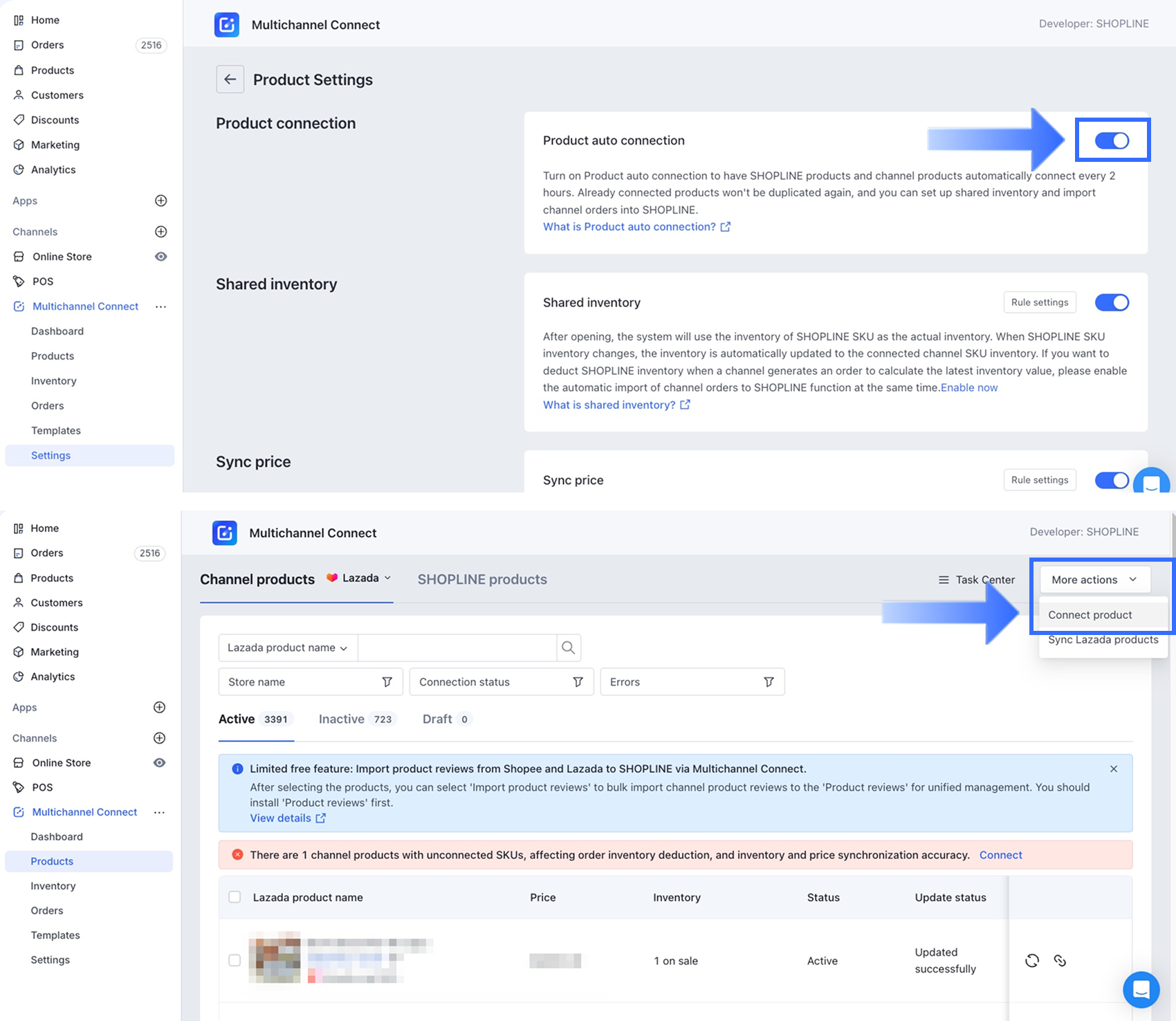Click Online Store eye icon in Channel products screen
1176x1021 pixels.
159,762
